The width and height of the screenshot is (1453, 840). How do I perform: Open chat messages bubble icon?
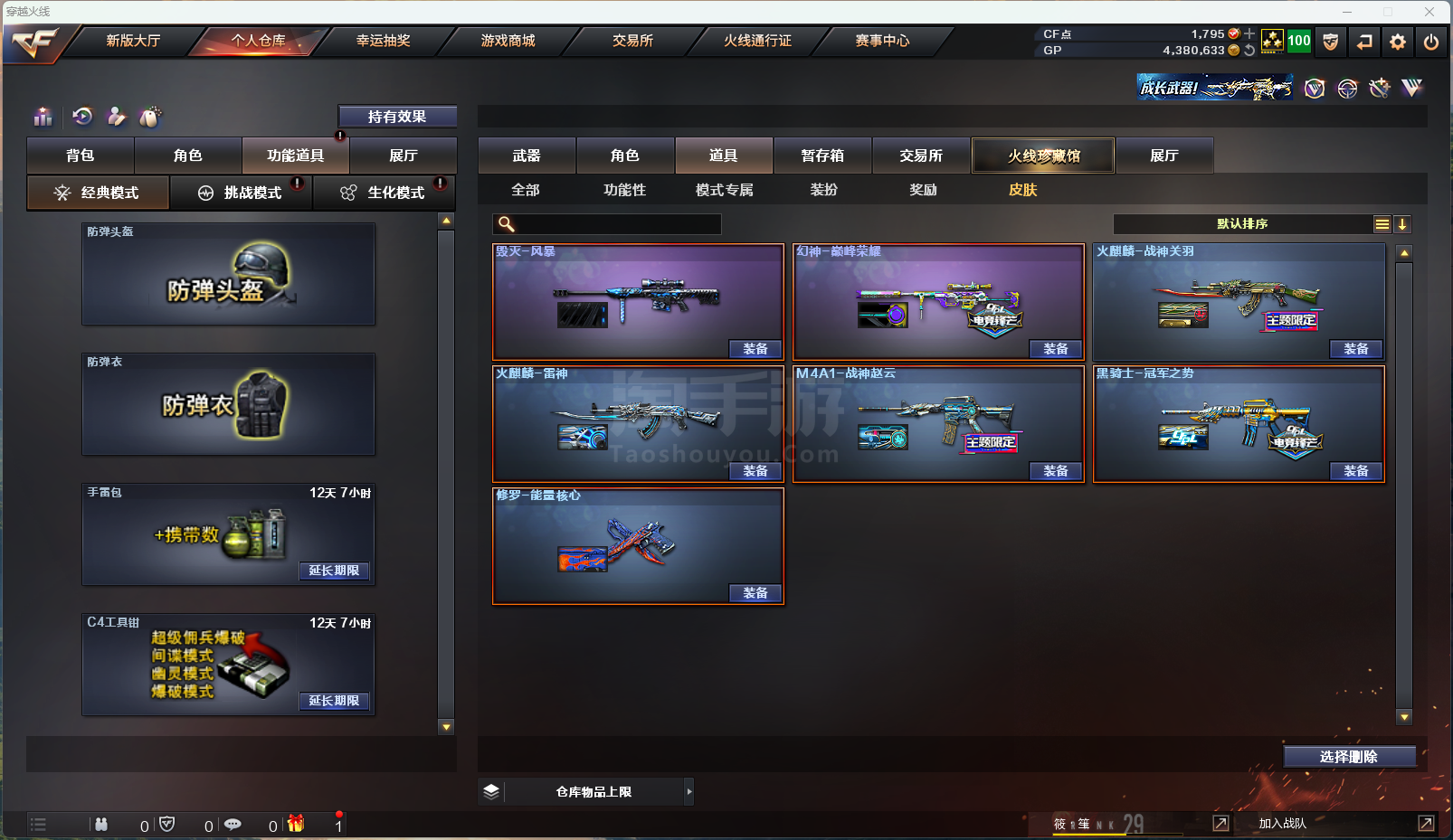click(x=233, y=824)
